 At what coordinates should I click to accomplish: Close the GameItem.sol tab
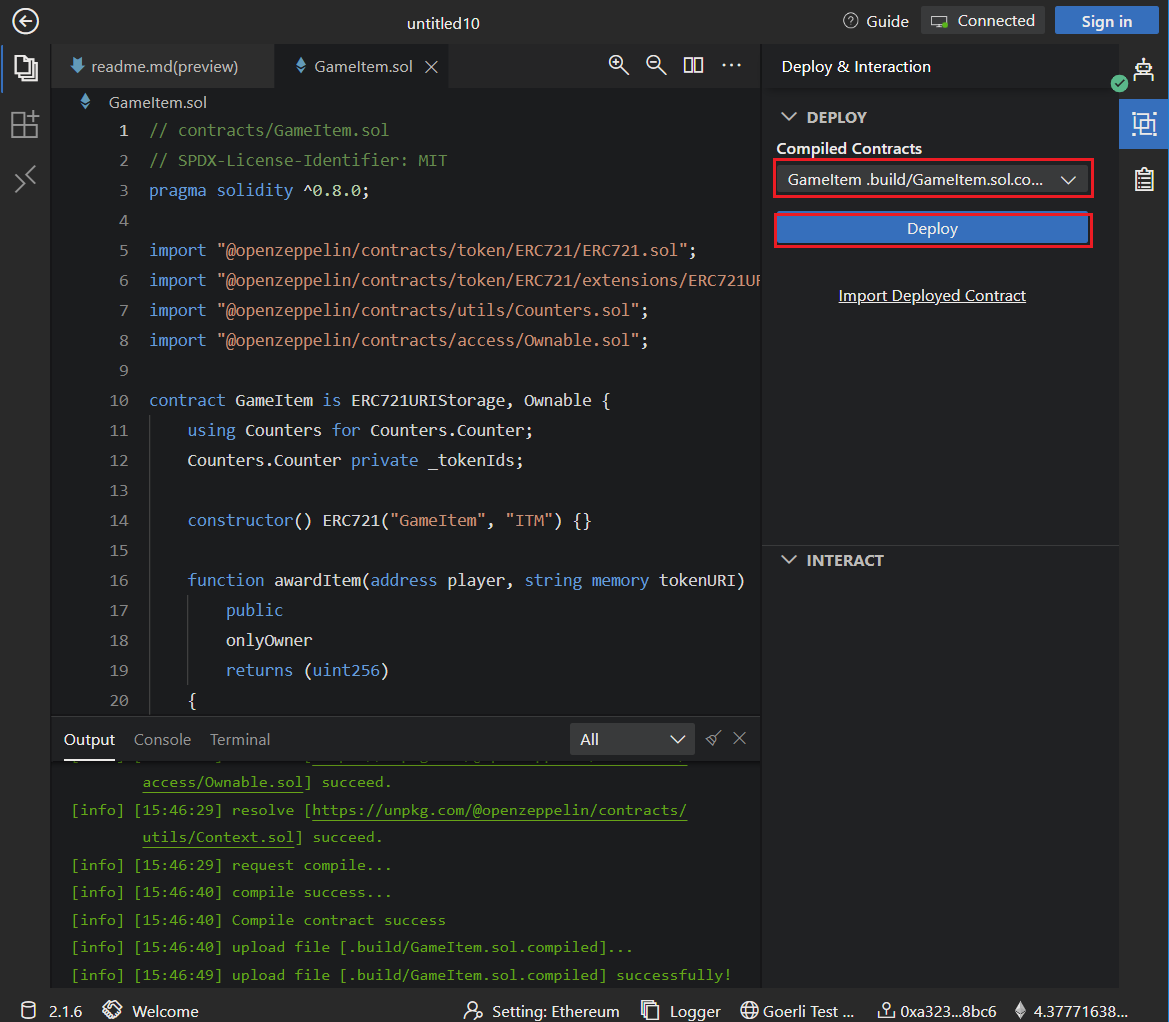point(432,67)
